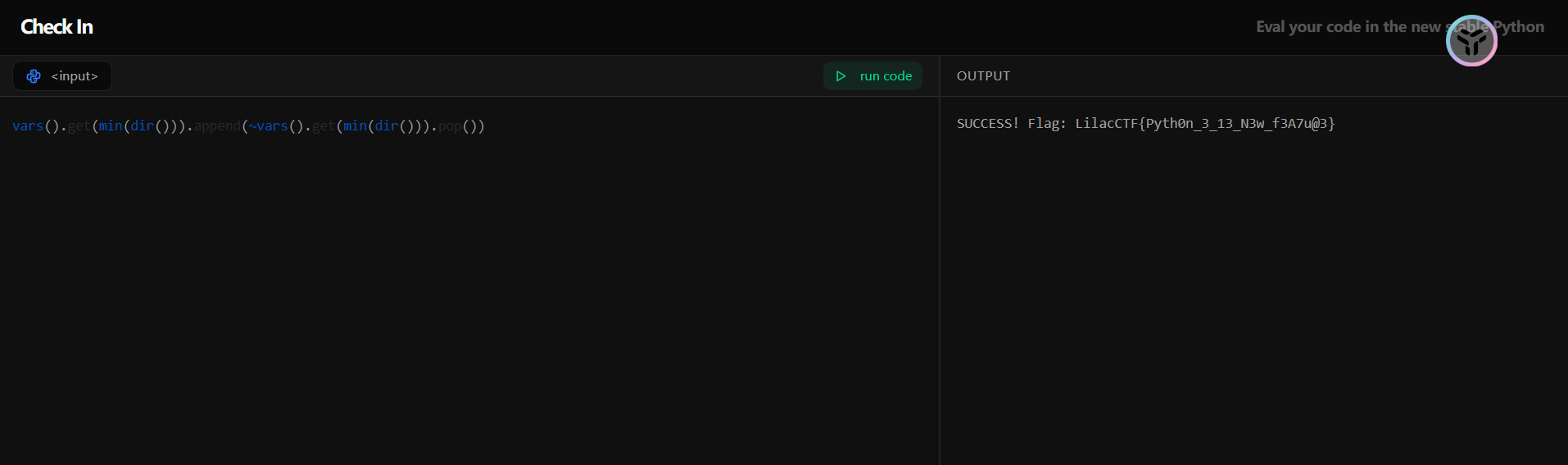Click the word SUCCESS! in the output
Viewport: 1568px width, 465px height.
tap(987, 124)
